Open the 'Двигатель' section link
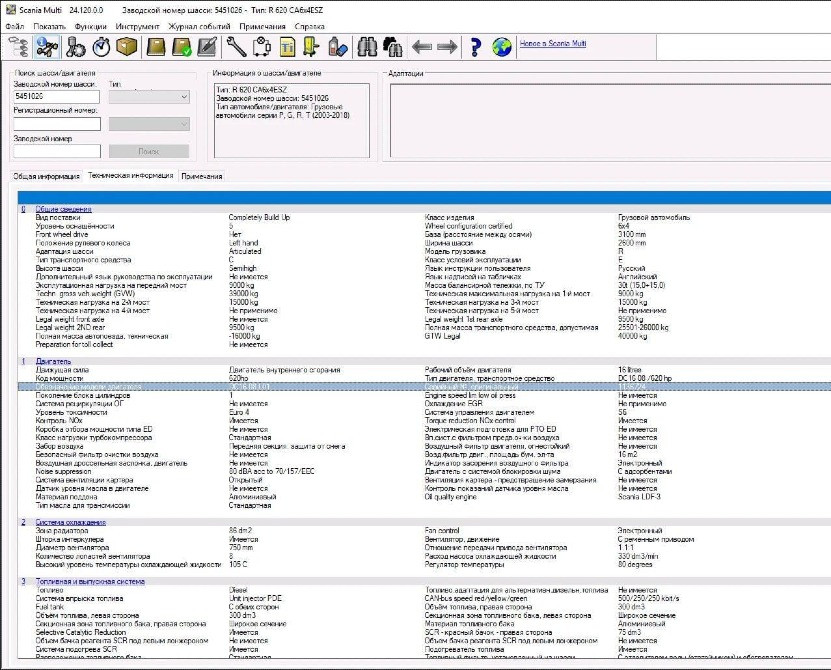831x670 pixels. 53,362
